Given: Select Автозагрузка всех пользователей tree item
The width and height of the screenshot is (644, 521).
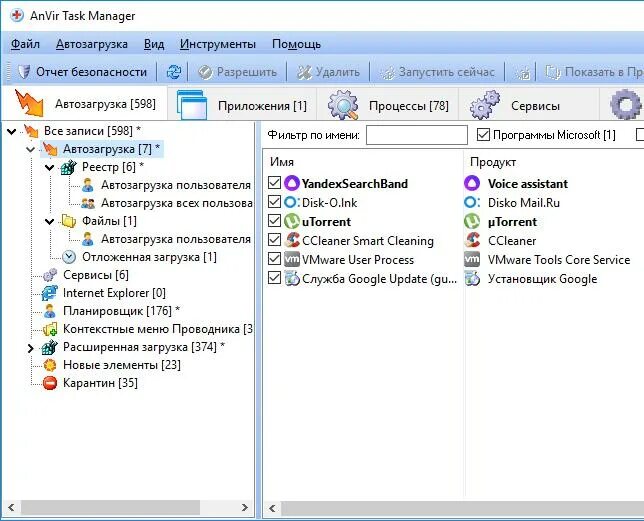Looking at the screenshot, I should coord(177,203).
